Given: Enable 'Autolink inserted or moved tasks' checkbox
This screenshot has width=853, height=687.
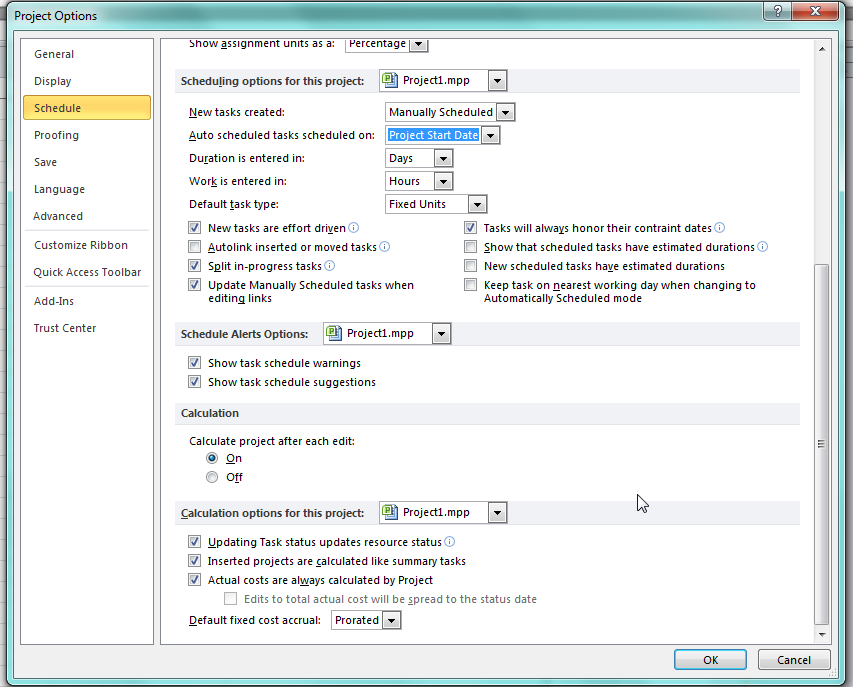Looking at the screenshot, I should click(x=195, y=247).
